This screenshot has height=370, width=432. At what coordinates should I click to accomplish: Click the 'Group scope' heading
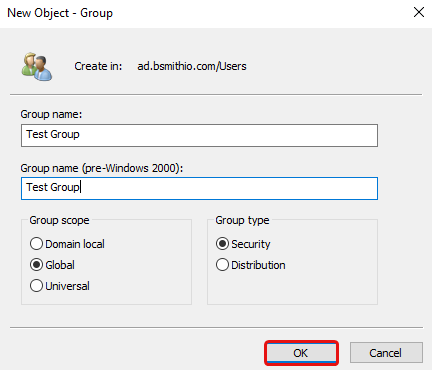coord(59,220)
